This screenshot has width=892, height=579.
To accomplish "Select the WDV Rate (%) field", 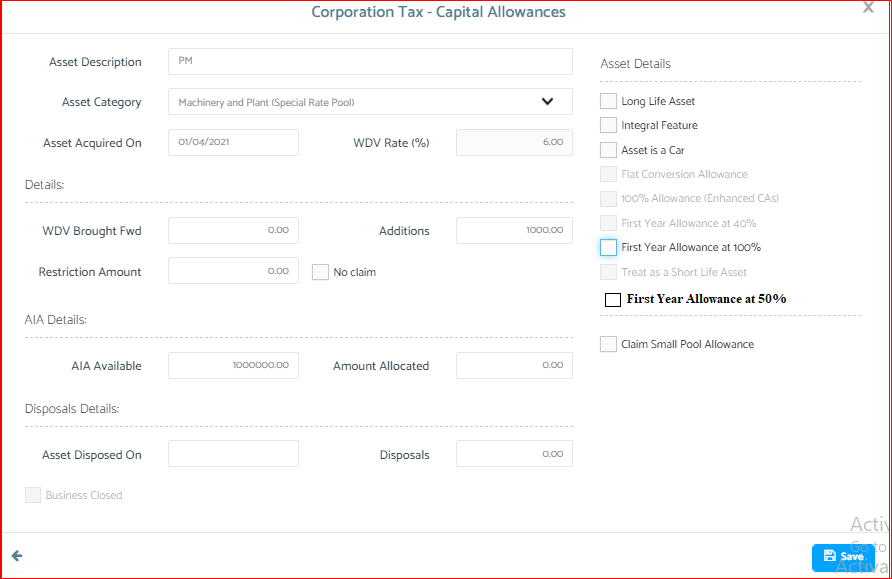I will coord(514,142).
